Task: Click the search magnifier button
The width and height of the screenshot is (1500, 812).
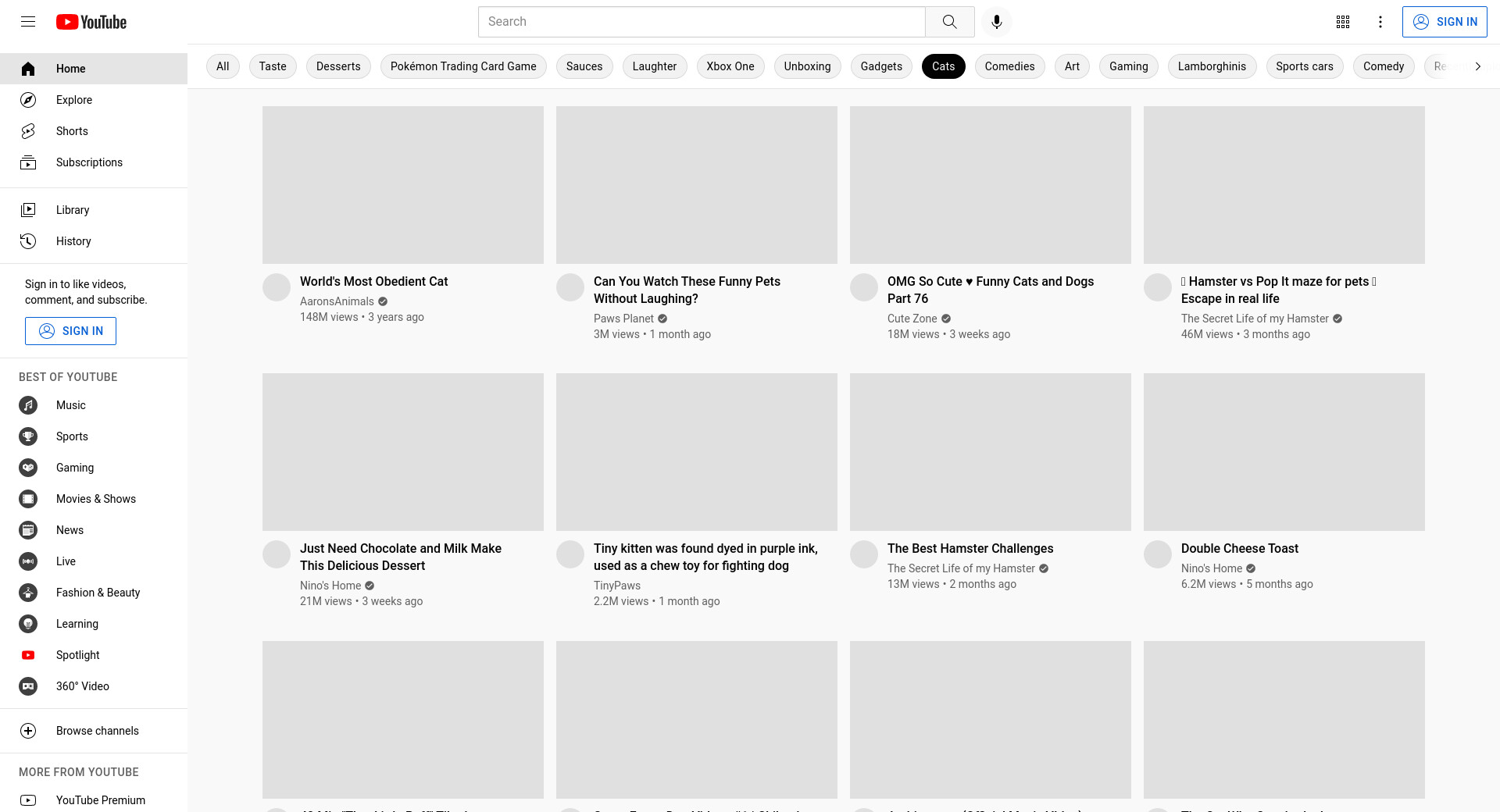Action: tap(950, 22)
